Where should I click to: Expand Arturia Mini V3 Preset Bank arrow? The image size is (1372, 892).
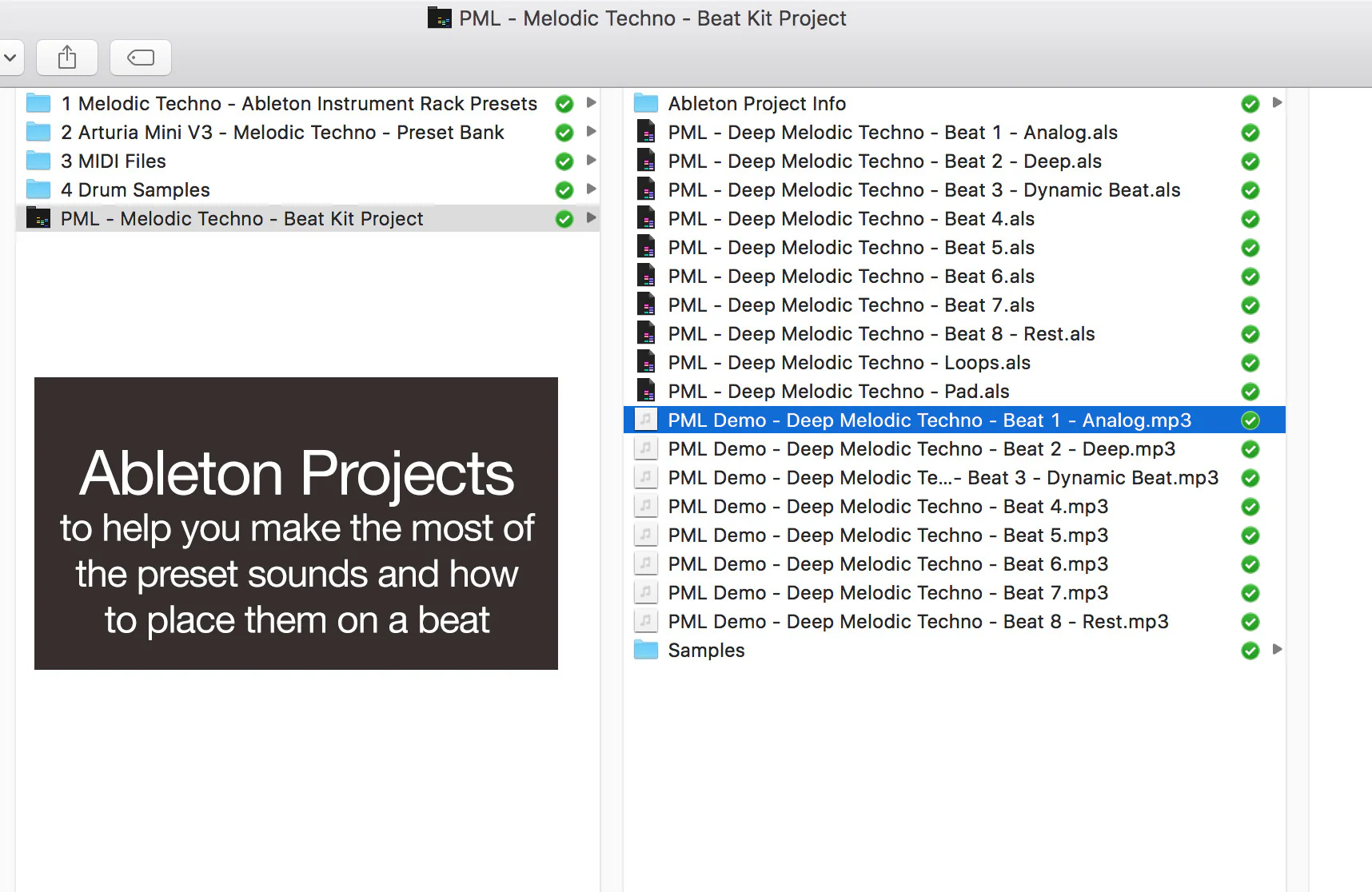(592, 131)
